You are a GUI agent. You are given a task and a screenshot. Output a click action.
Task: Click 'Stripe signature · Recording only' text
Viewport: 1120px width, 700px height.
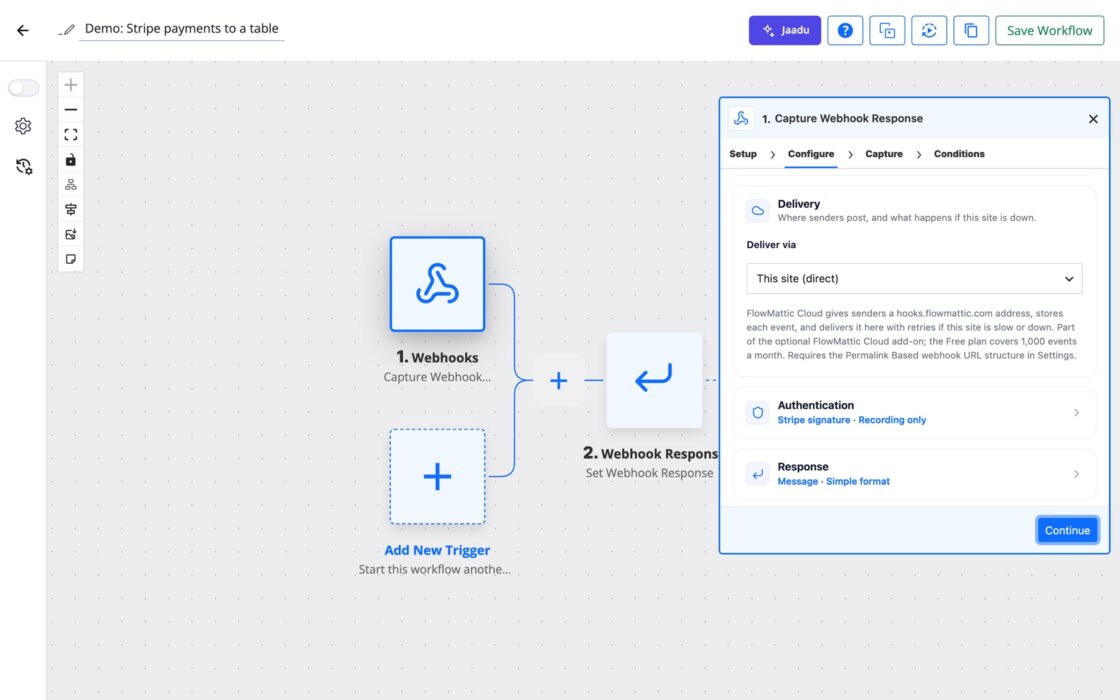[851, 420]
